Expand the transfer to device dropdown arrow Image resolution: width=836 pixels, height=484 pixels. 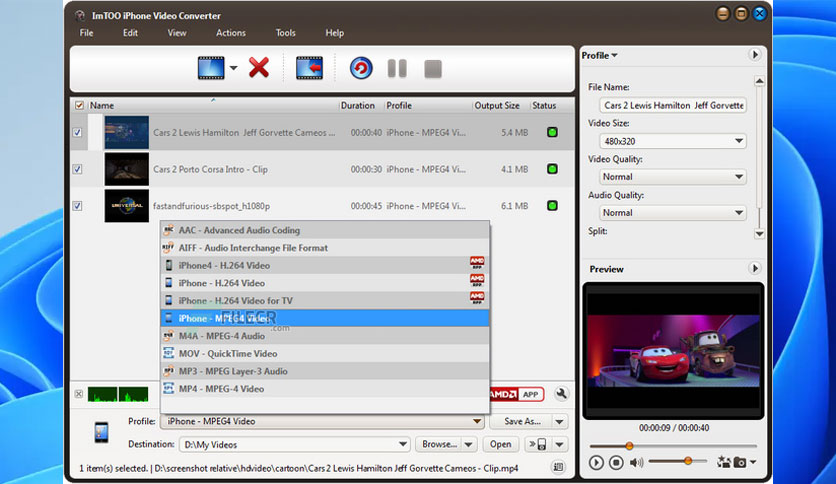pyautogui.click(x=560, y=444)
